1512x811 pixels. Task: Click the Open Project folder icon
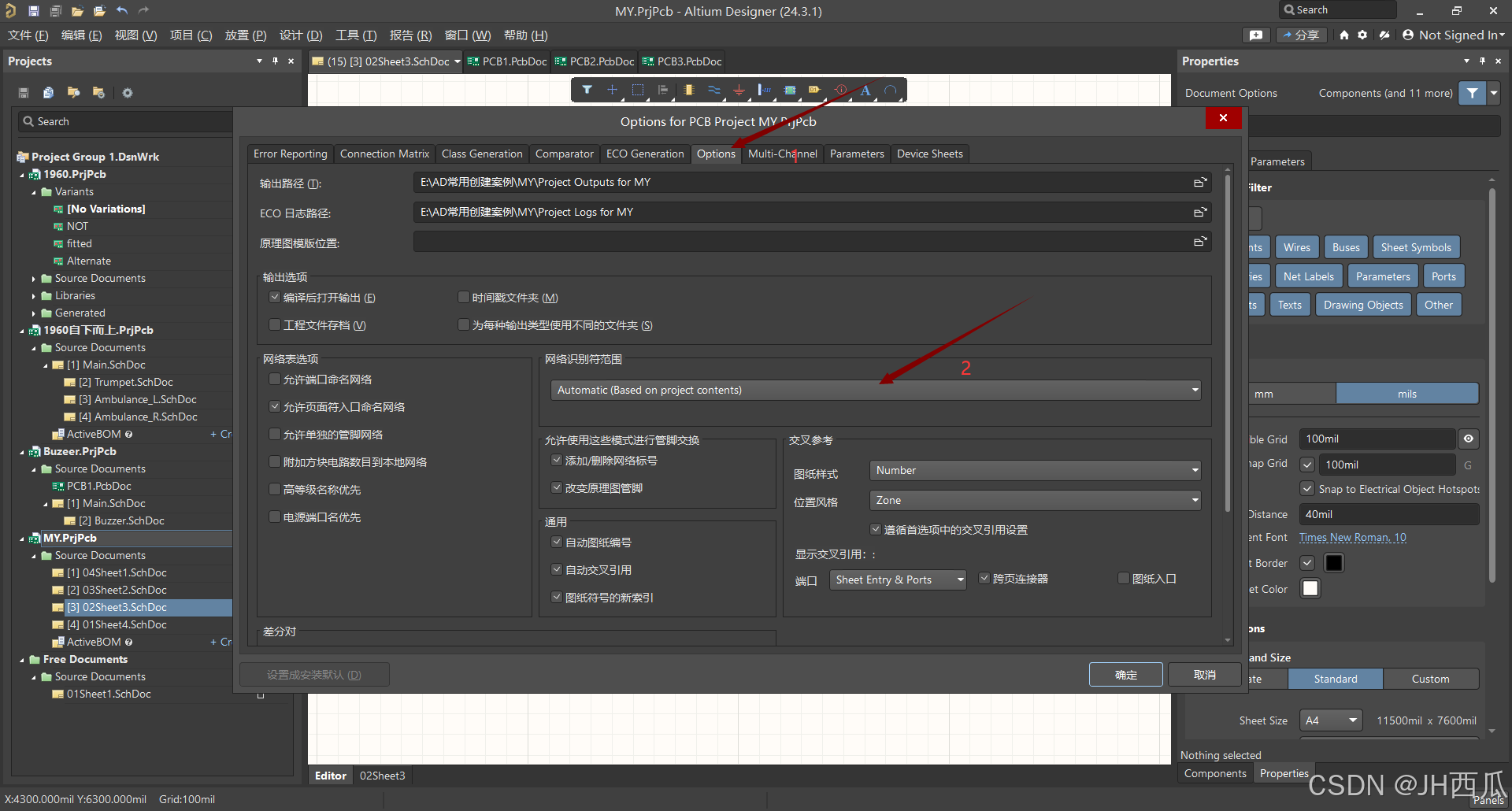99,11
